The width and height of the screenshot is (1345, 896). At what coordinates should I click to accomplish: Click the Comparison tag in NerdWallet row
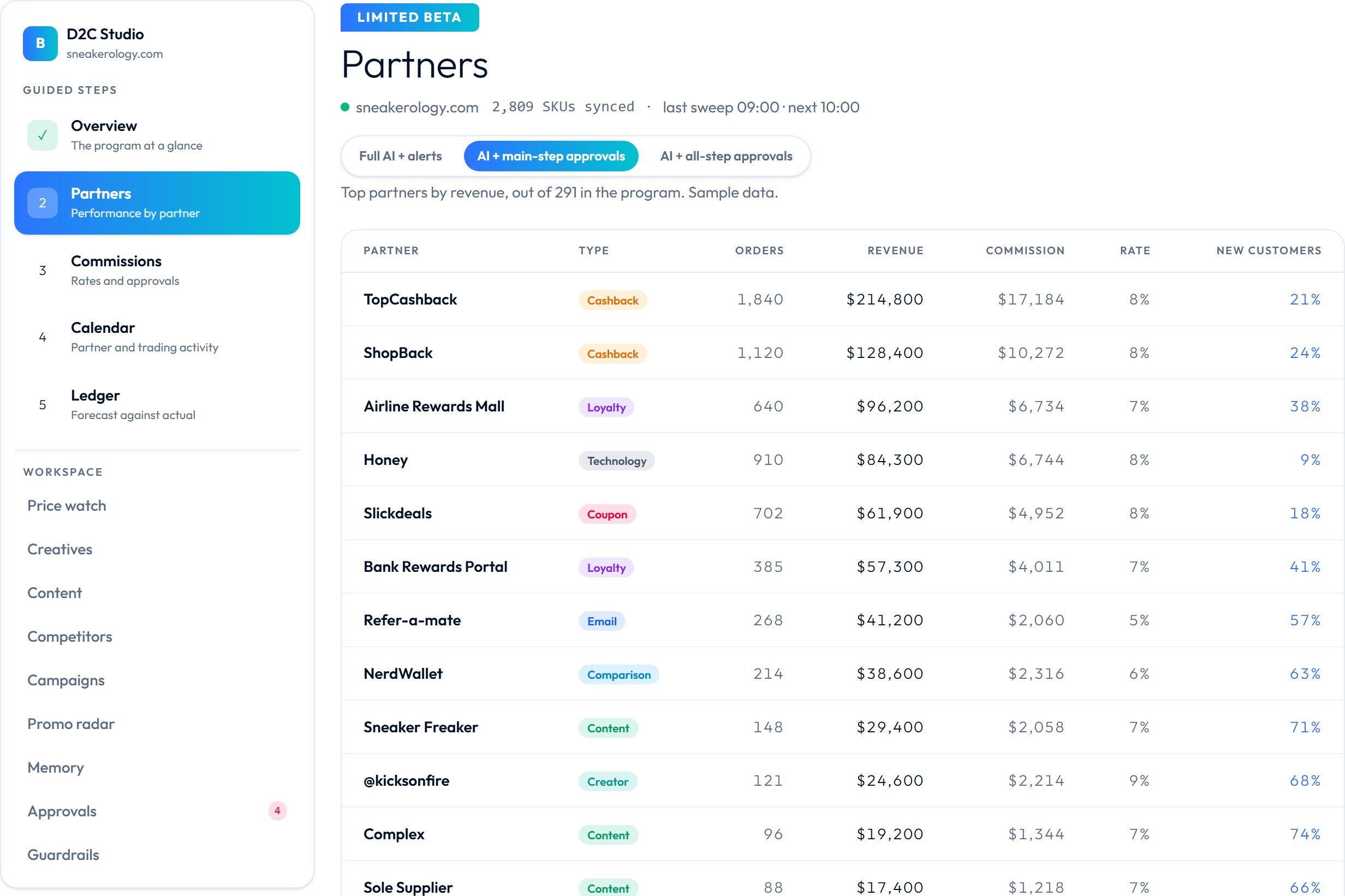point(619,674)
